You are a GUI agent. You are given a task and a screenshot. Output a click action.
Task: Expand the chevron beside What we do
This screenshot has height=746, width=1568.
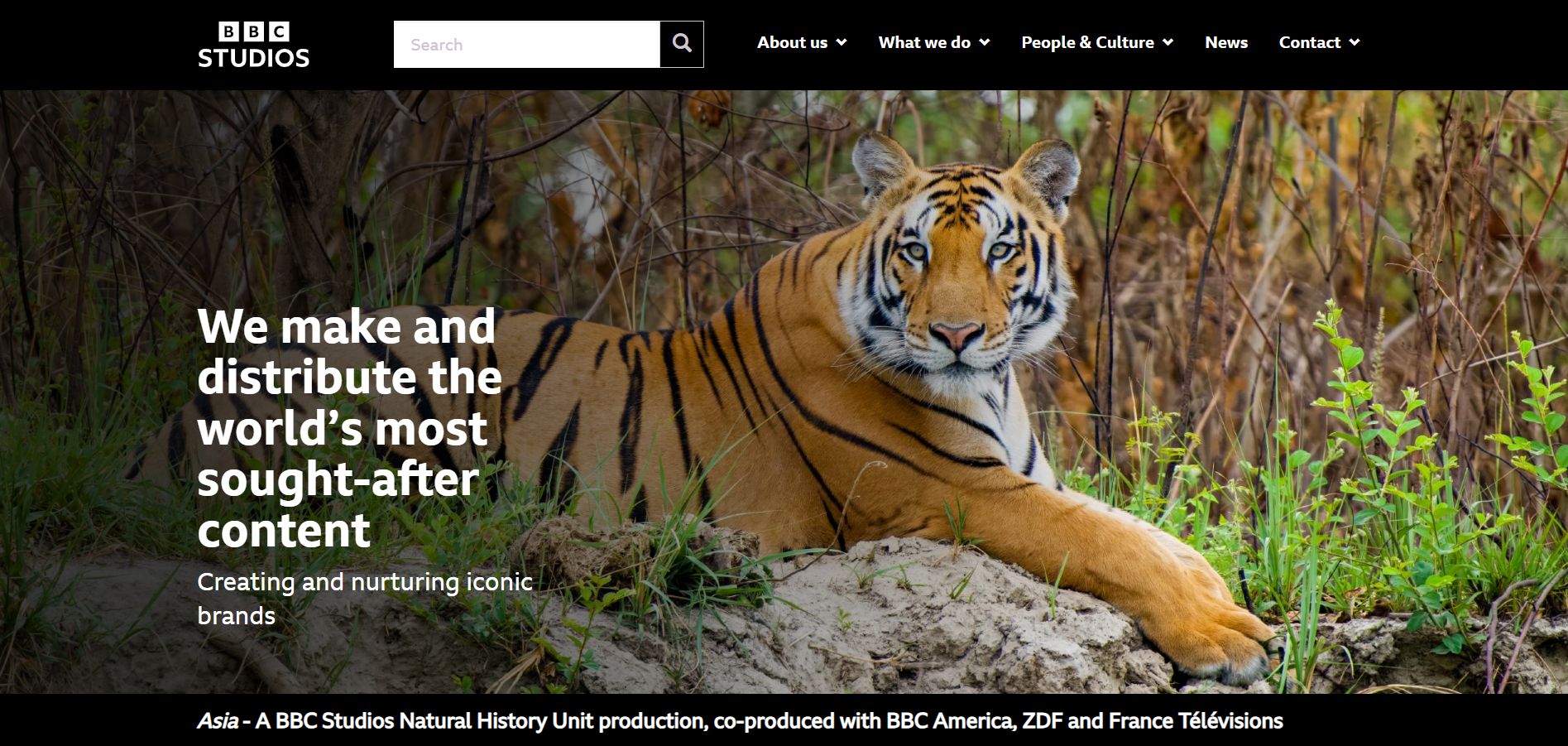985,42
